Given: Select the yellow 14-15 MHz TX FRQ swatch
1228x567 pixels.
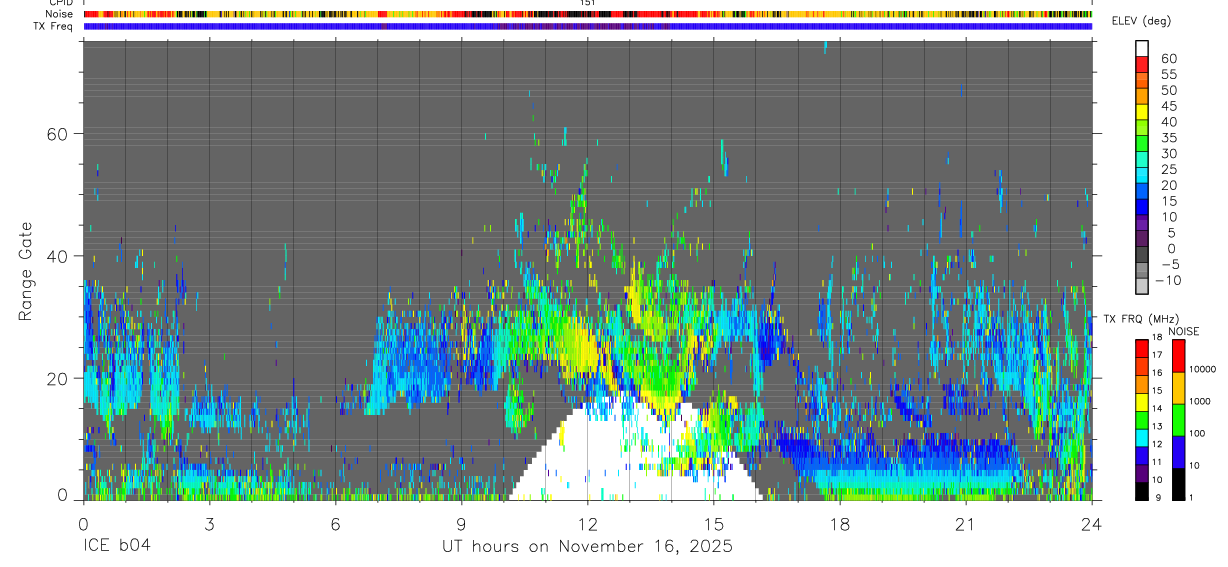Looking at the screenshot, I should click(1142, 401).
